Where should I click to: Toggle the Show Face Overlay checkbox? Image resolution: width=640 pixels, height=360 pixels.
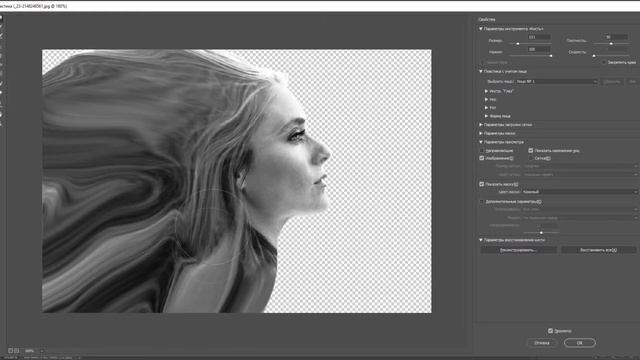(531, 151)
